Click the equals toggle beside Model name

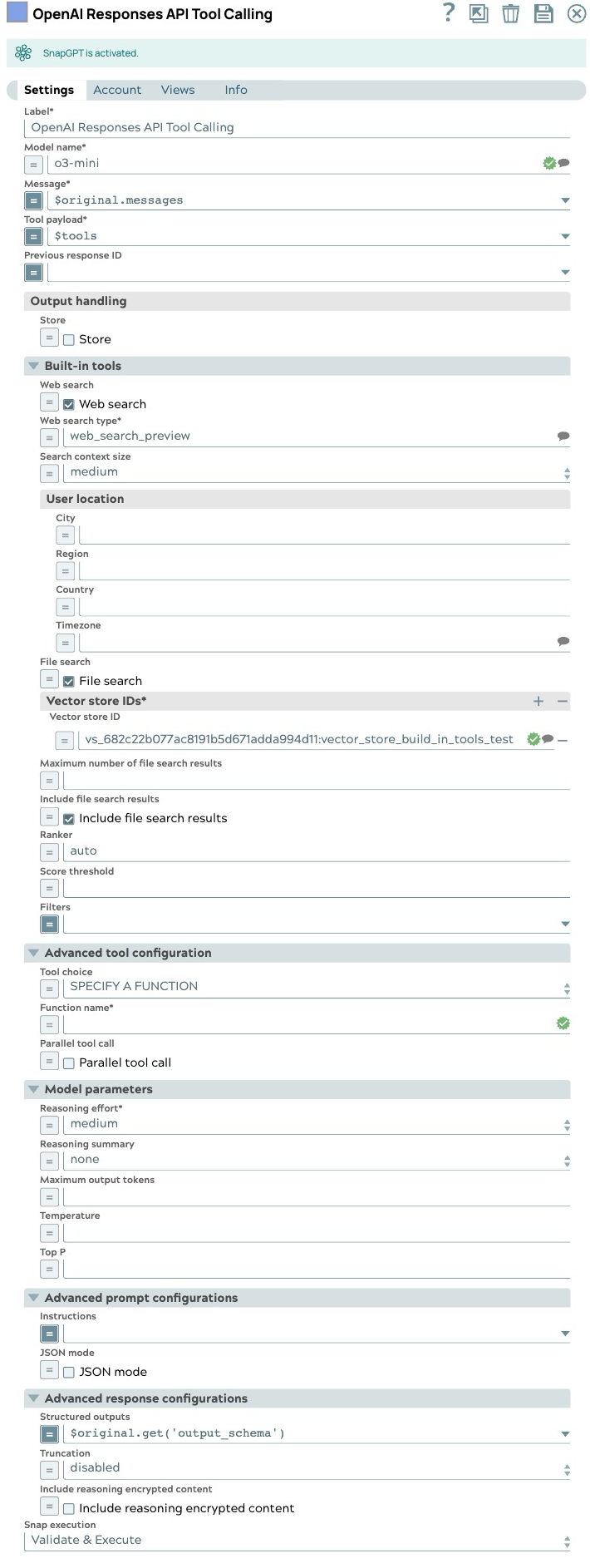[32, 163]
